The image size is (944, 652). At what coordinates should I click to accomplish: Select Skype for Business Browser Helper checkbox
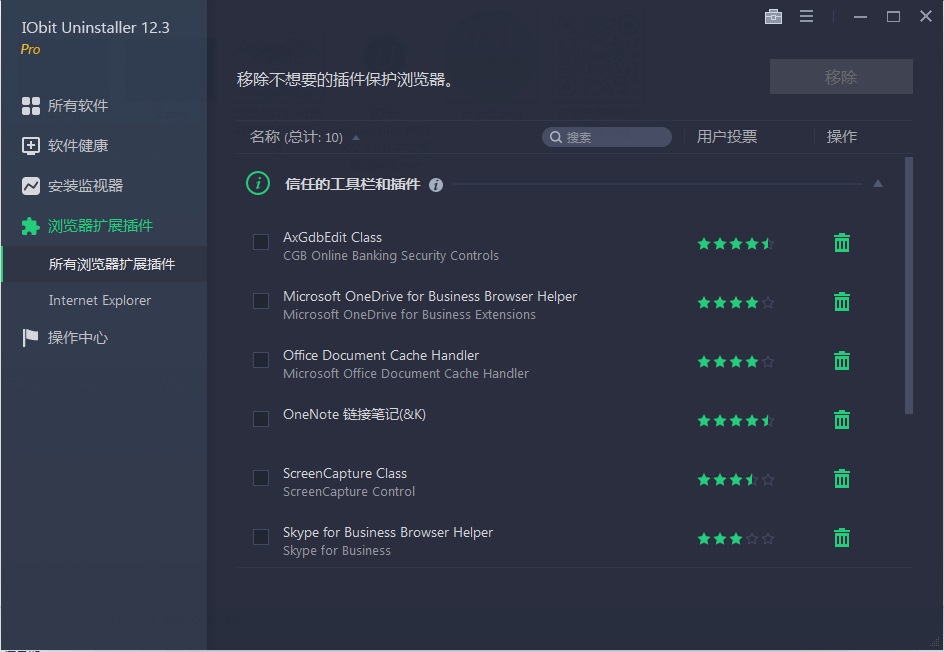(x=261, y=537)
